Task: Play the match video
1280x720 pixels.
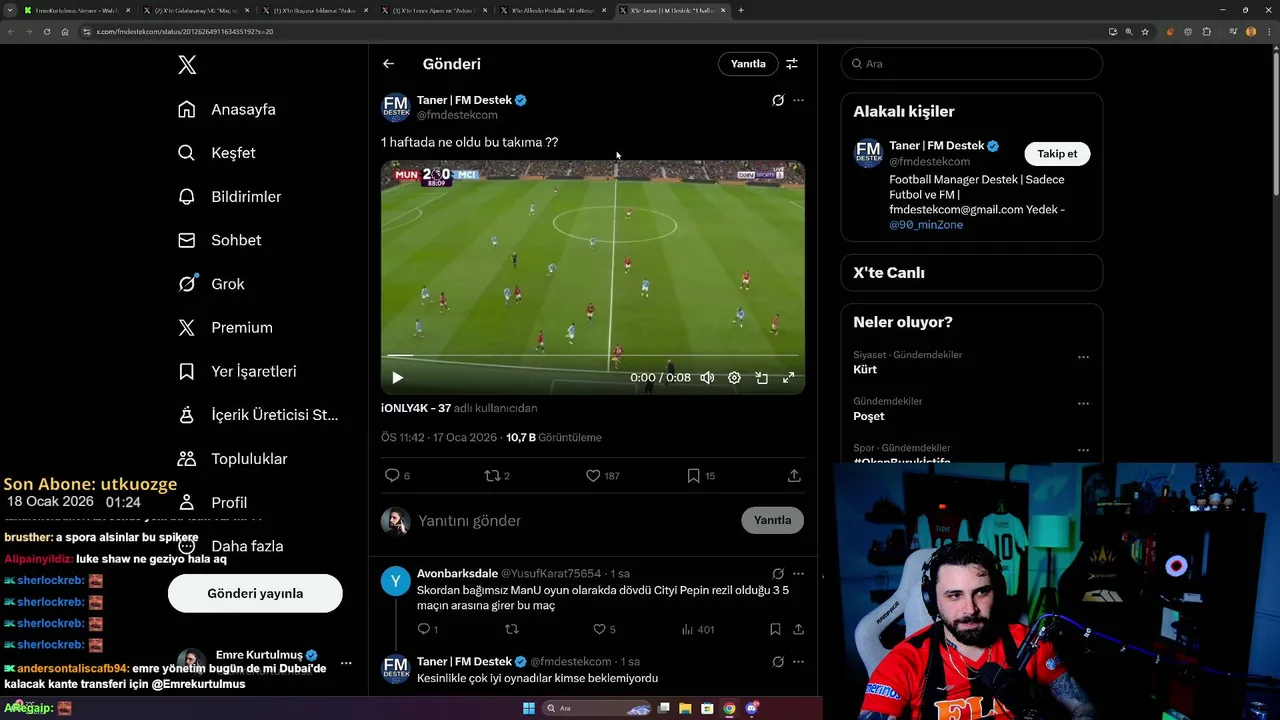Action: (397, 378)
